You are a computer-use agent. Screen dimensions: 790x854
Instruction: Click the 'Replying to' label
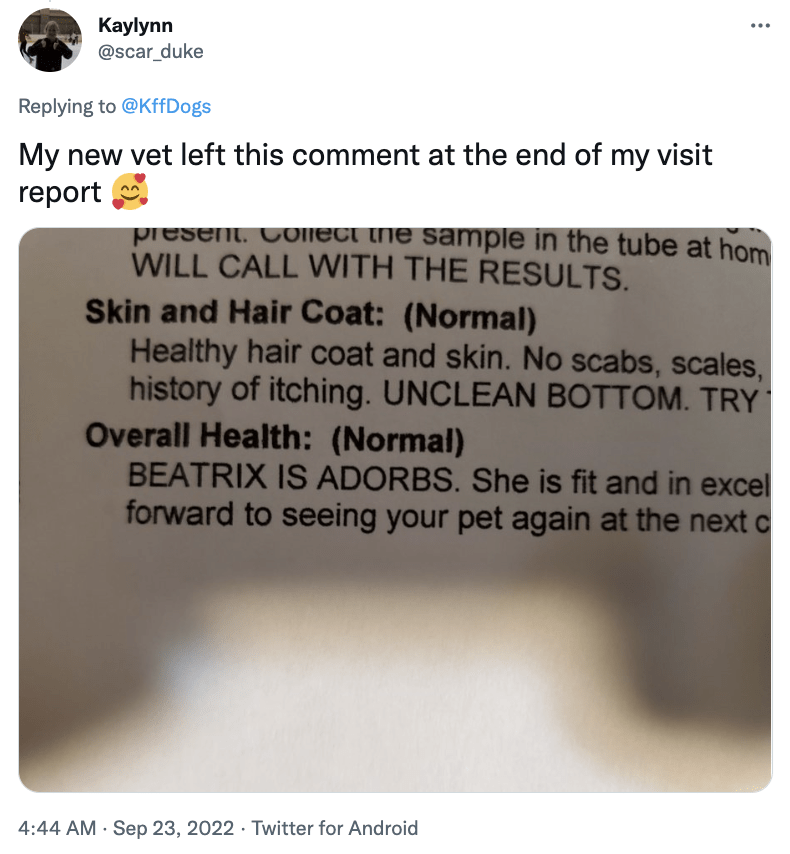(x=67, y=106)
